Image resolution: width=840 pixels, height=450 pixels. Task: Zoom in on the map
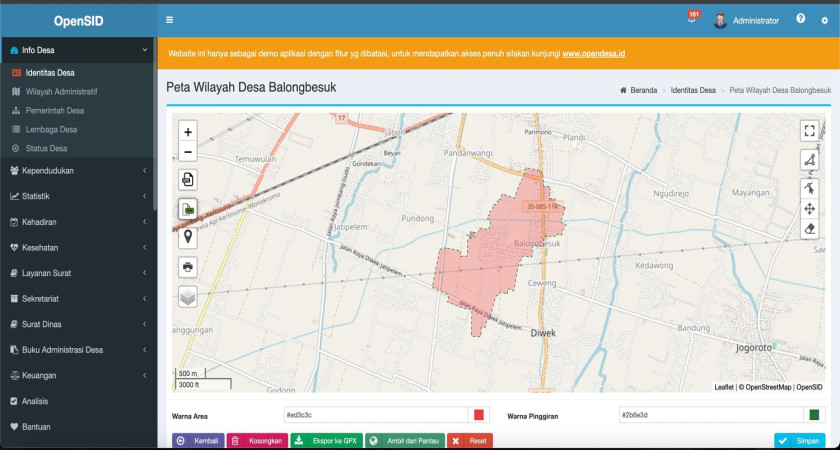click(x=188, y=132)
